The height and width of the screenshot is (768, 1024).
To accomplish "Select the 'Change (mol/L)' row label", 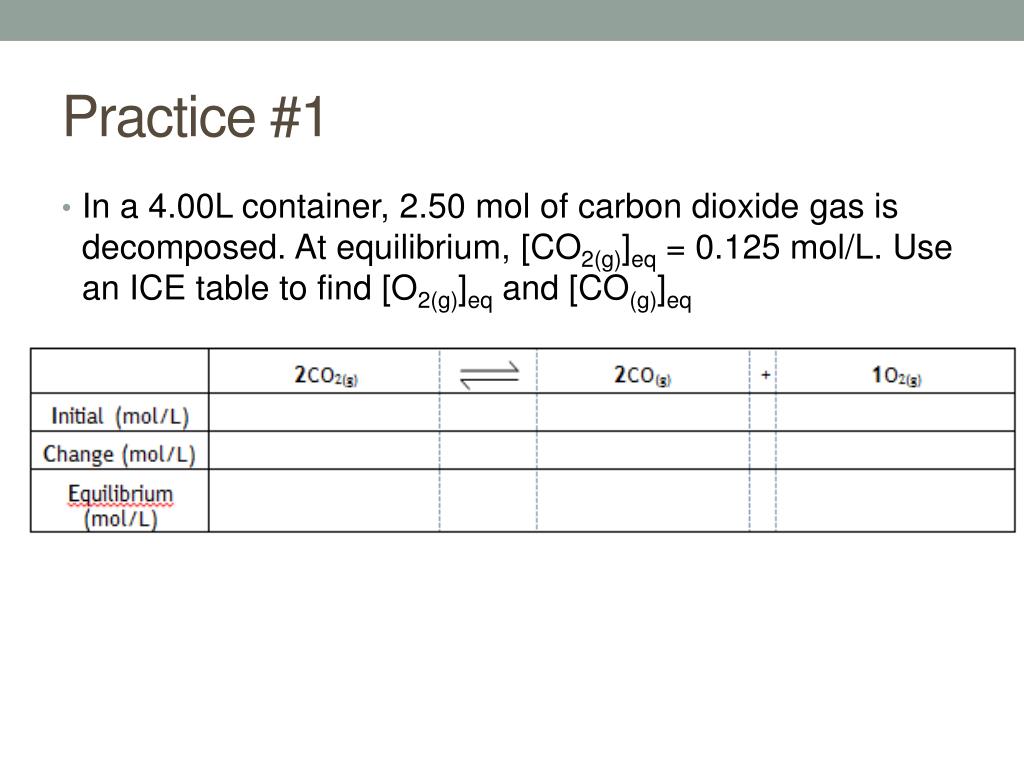I will coord(120,454).
